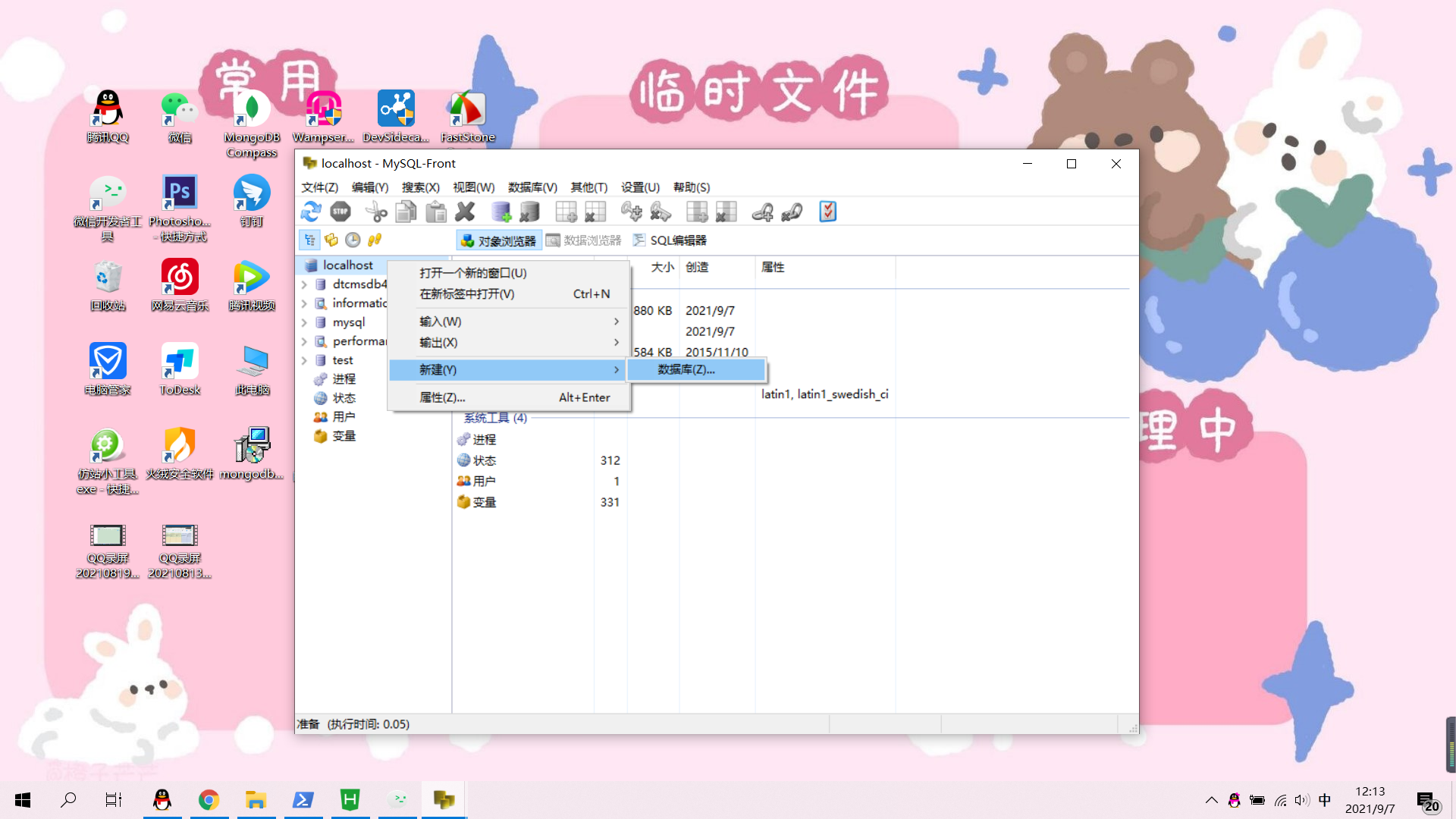1456x819 pixels.
Task: Open the 数据库(V) menu
Action: click(x=532, y=187)
